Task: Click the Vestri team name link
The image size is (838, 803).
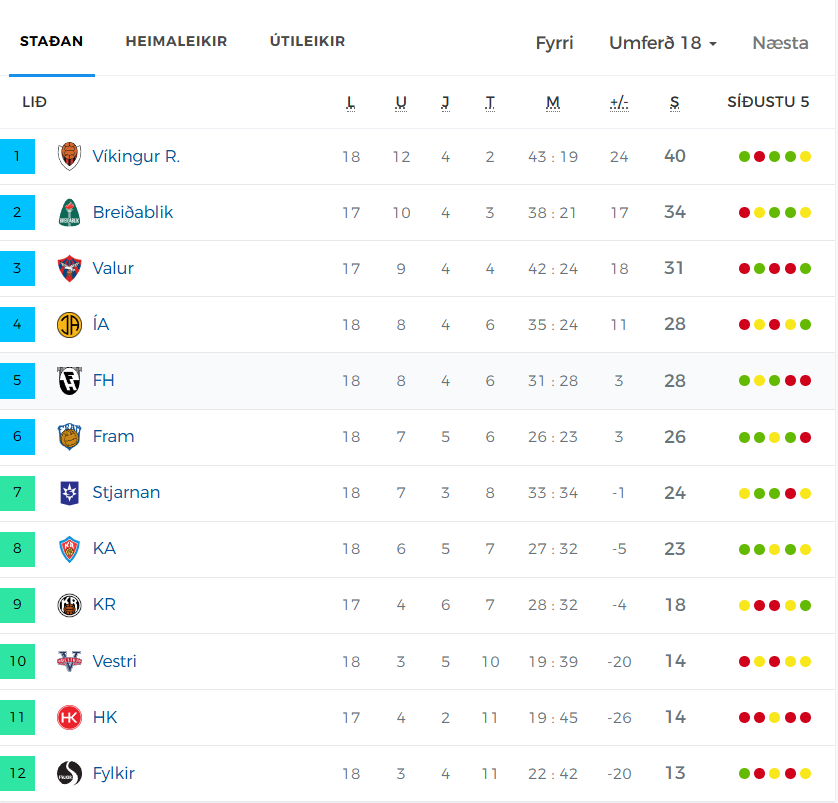Action: tap(114, 661)
